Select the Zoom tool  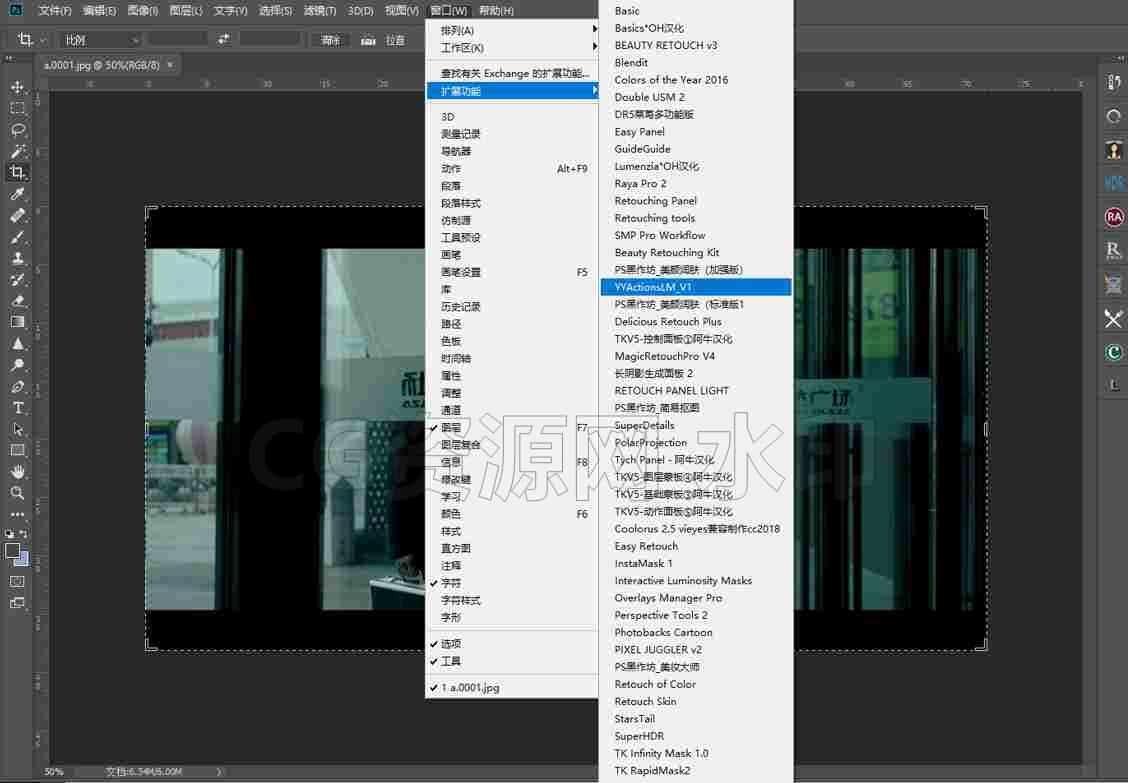coord(17,493)
